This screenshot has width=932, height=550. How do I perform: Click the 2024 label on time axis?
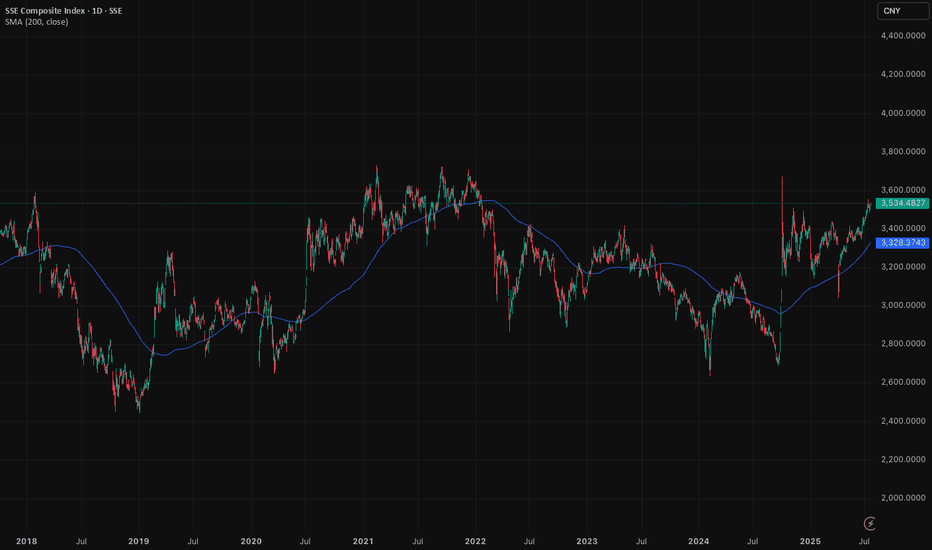[698, 540]
